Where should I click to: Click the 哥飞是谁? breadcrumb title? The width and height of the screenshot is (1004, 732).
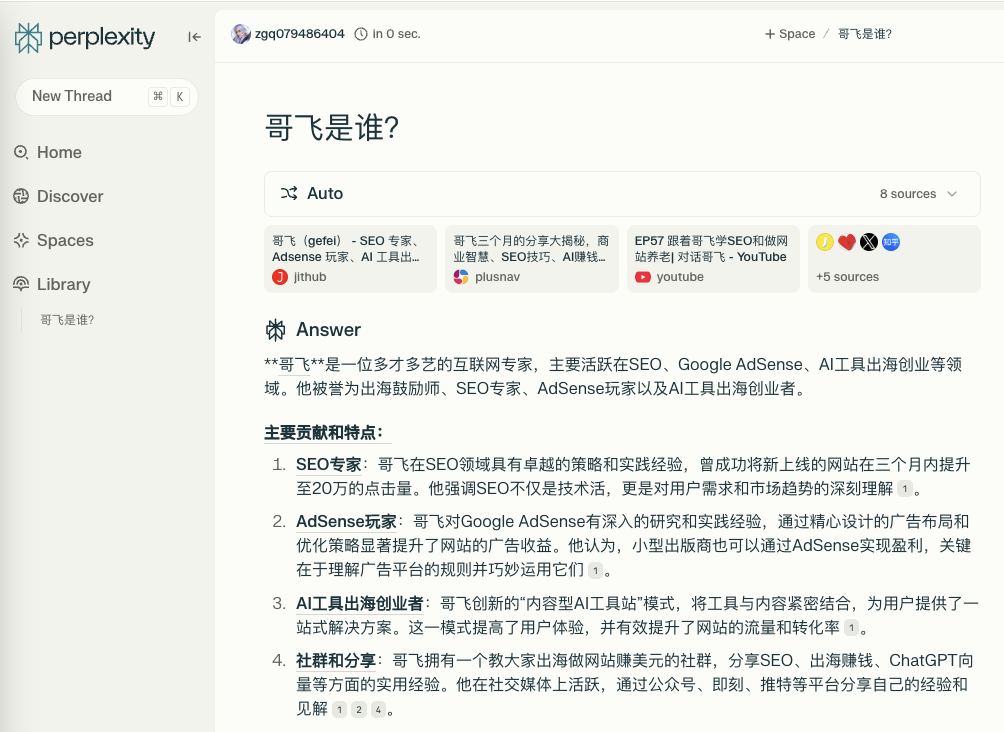[864, 34]
